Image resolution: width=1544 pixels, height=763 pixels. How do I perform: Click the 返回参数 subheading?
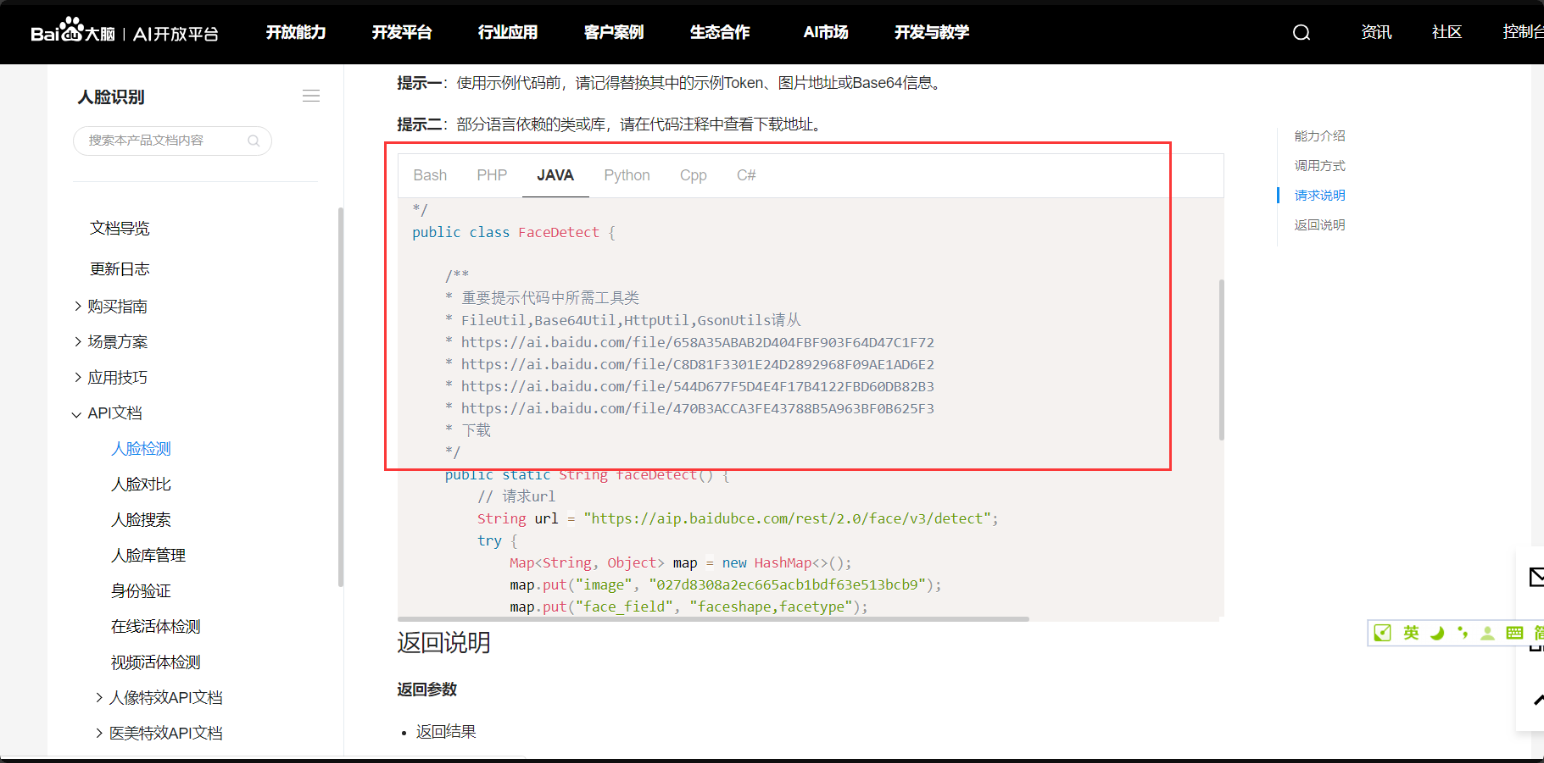point(427,689)
